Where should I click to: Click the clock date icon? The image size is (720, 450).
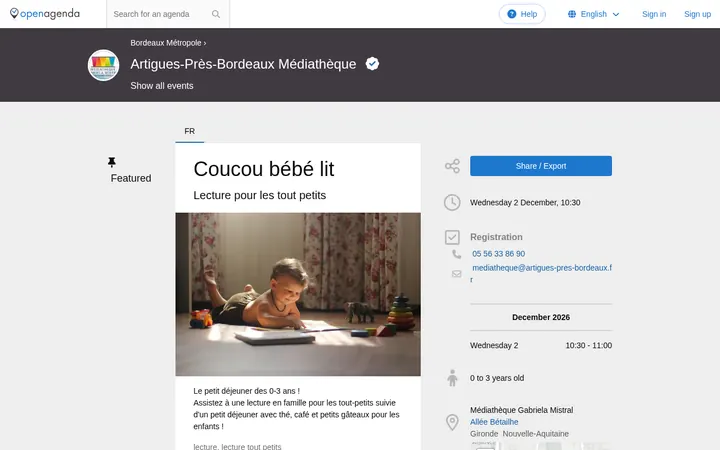452,202
